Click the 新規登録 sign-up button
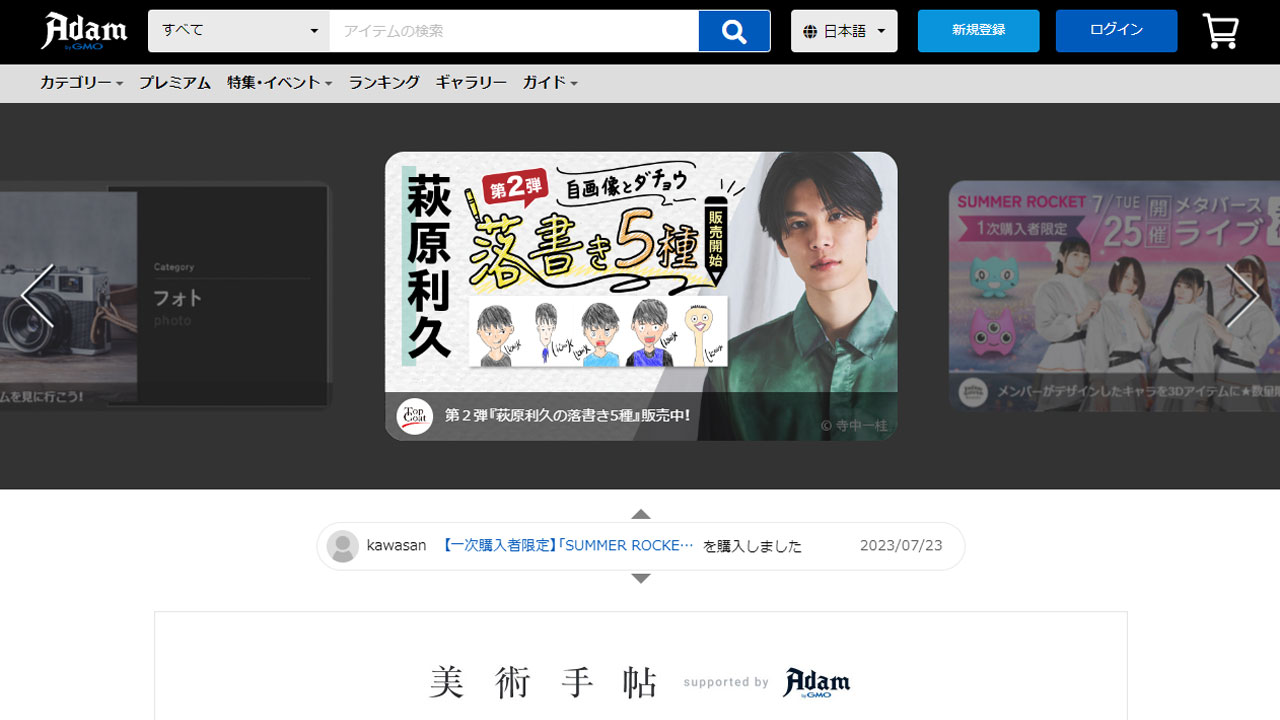Viewport: 1280px width, 720px height. coord(978,31)
